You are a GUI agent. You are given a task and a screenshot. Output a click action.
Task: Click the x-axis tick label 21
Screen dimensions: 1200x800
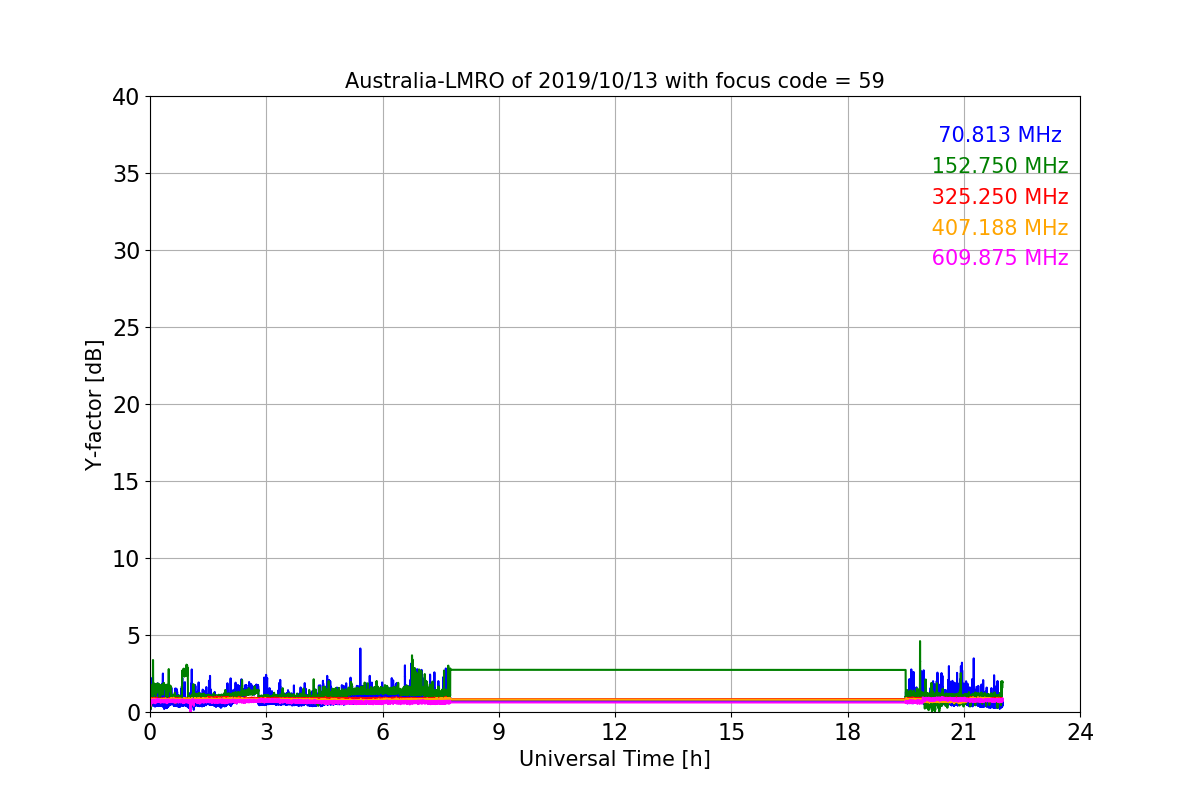point(963,732)
